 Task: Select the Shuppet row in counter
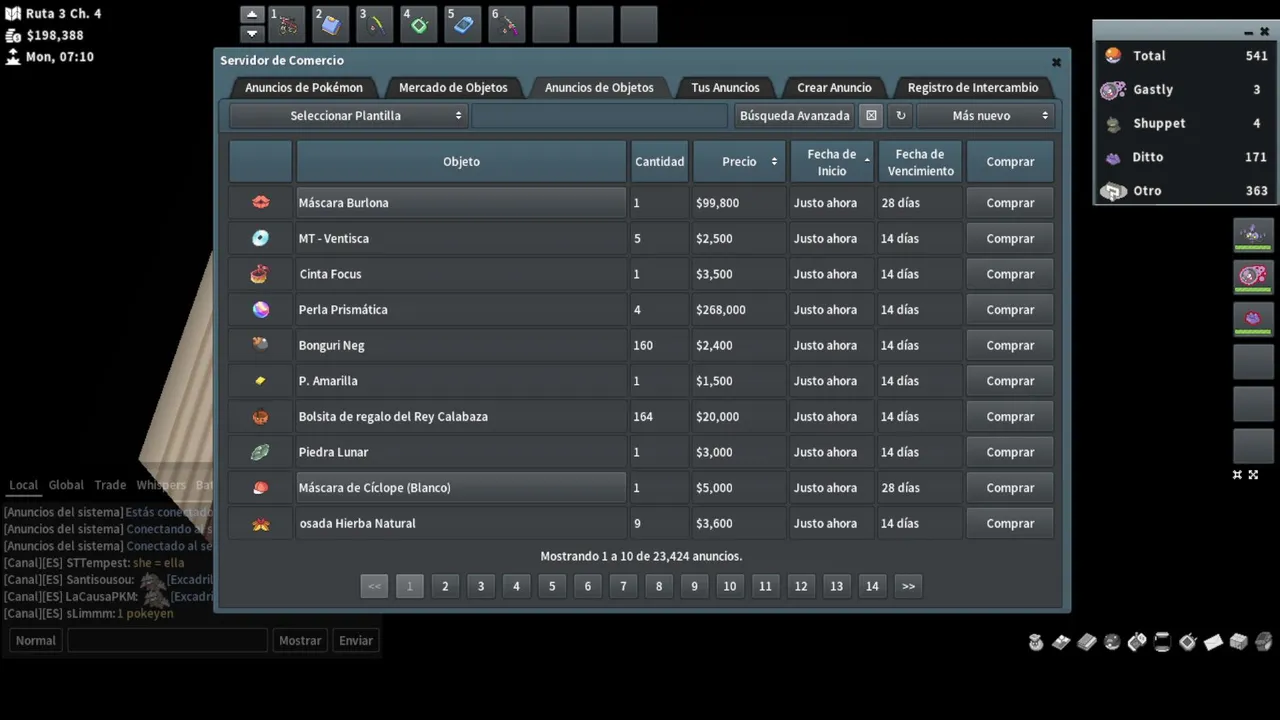1185,123
